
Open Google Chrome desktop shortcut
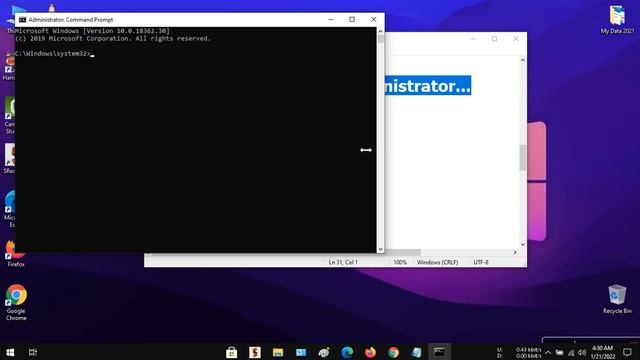[x=16, y=302]
